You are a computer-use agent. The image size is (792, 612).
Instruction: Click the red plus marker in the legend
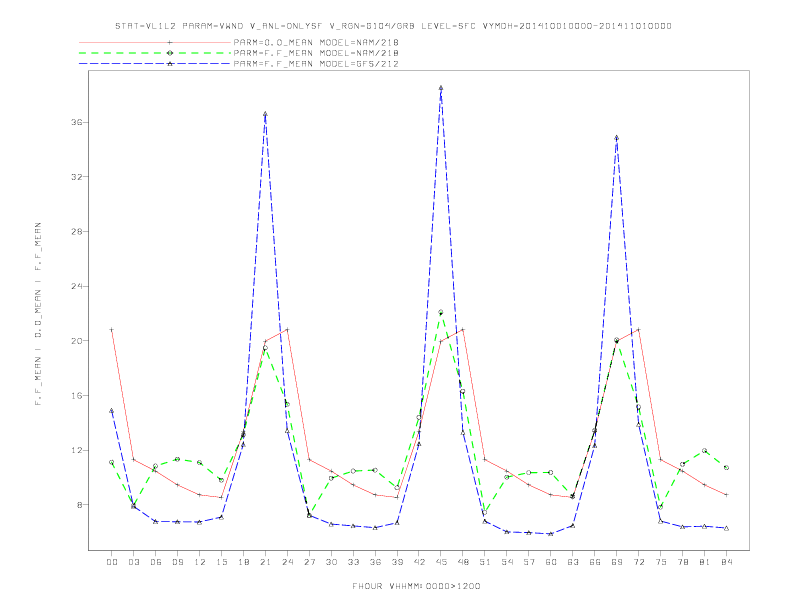tap(170, 42)
